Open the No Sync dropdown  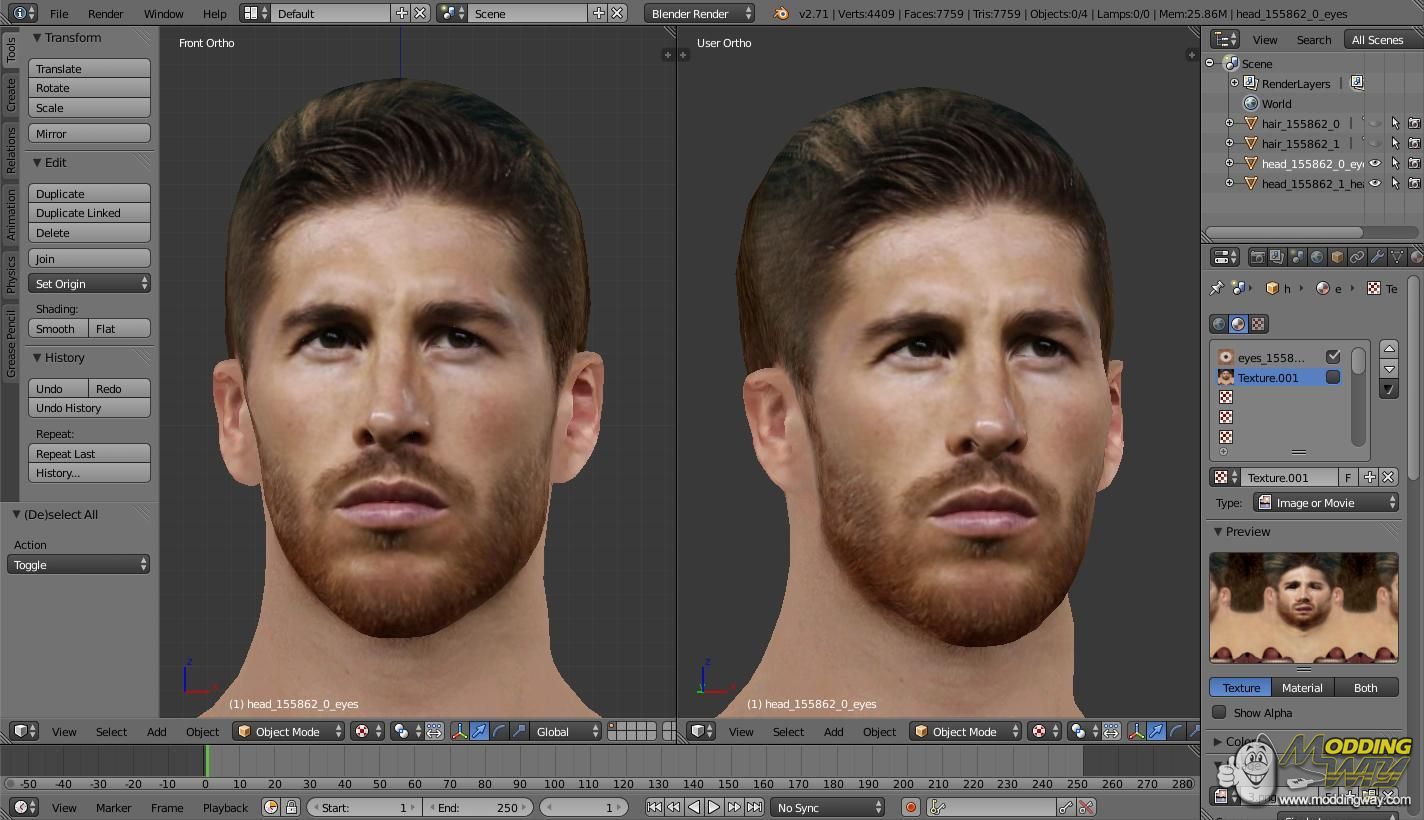click(x=828, y=807)
